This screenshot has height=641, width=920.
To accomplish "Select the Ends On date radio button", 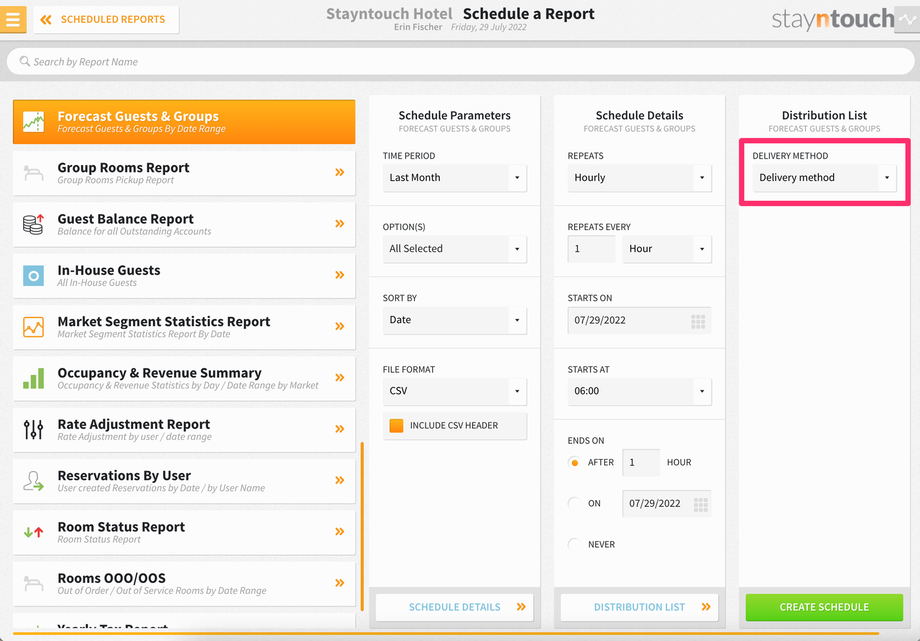I will [x=574, y=503].
